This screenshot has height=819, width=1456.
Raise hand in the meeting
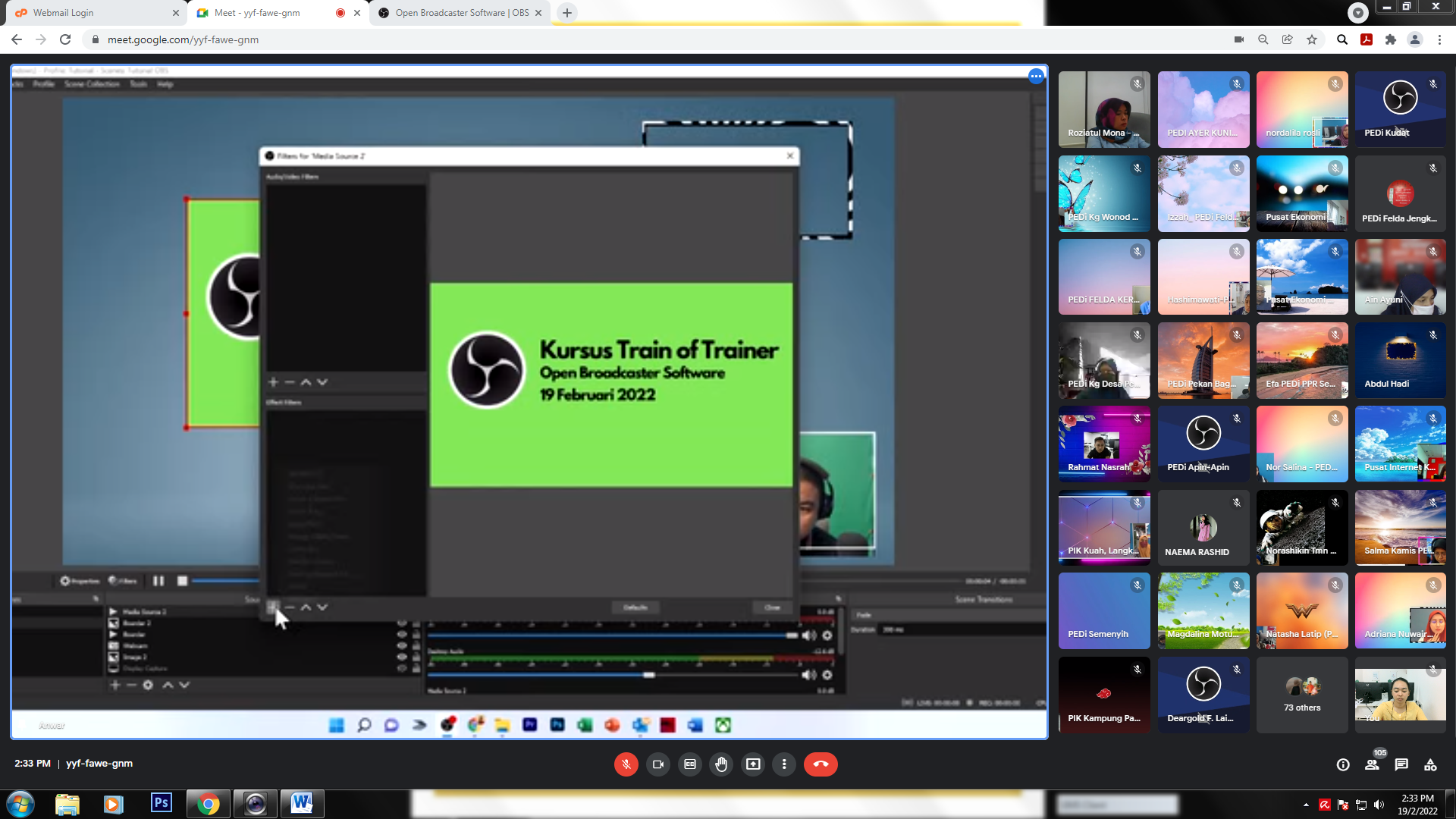coord(721,764)
